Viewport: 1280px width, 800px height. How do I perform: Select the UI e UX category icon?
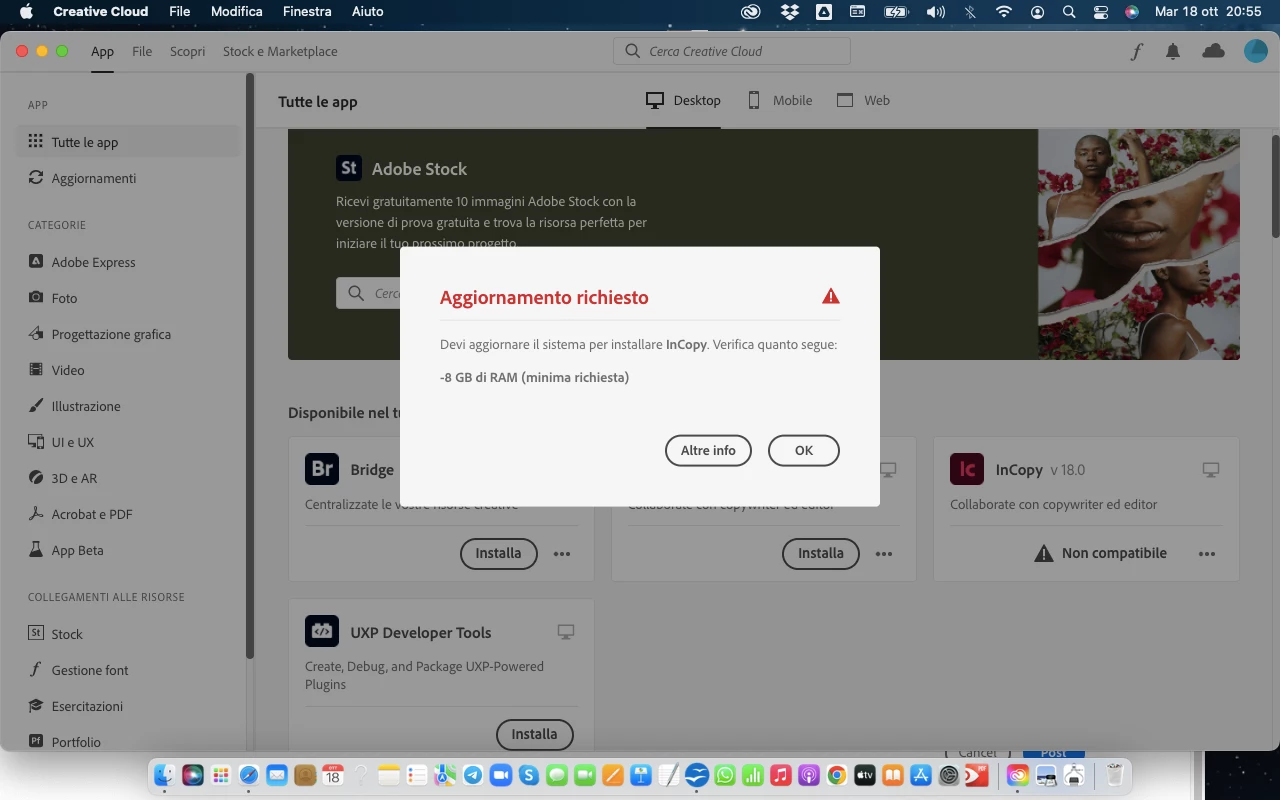36,442
